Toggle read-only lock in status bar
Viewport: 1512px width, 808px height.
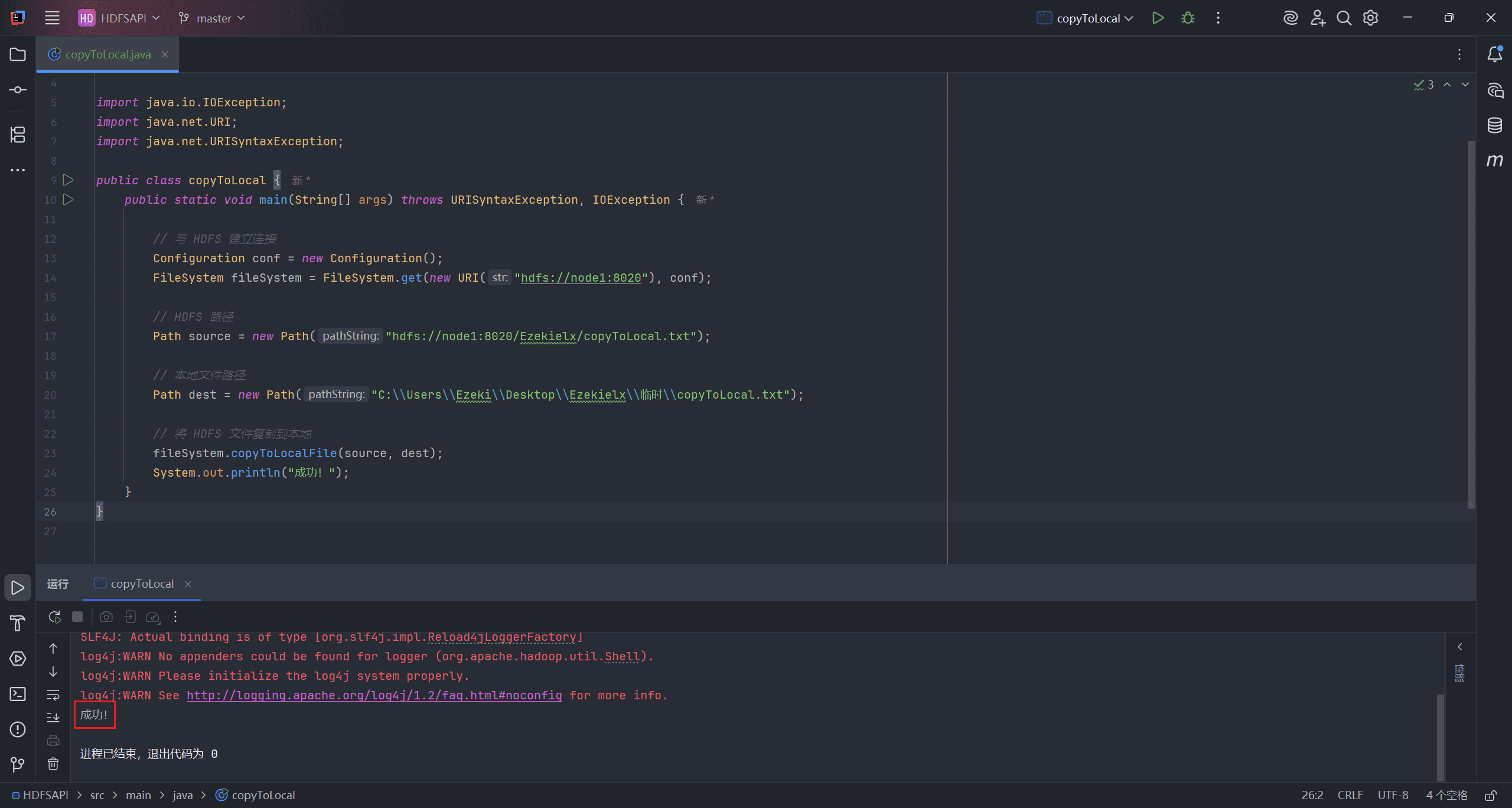click(1491, 795)
